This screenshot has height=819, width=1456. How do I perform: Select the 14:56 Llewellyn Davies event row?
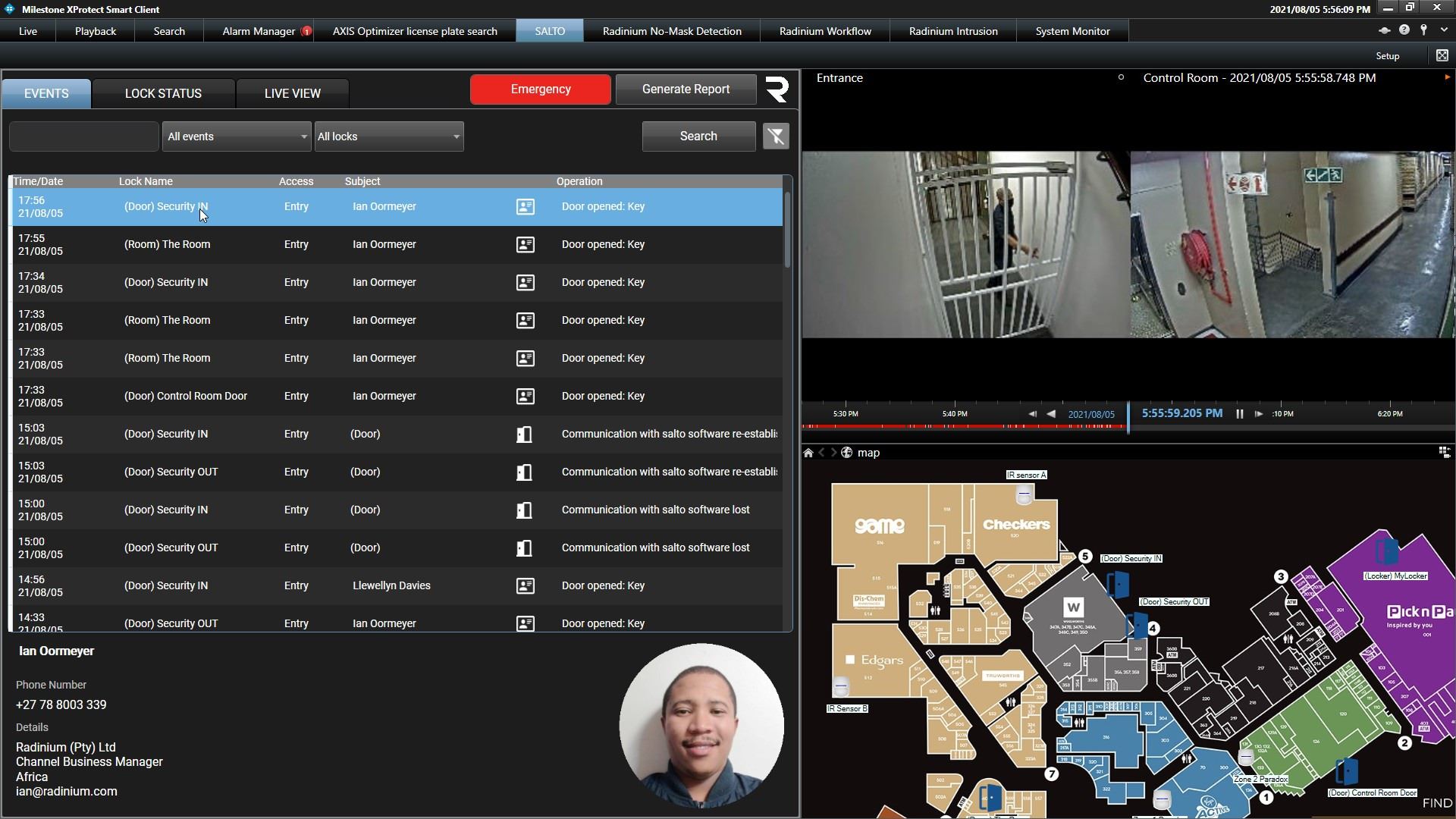tap(397, 585)
